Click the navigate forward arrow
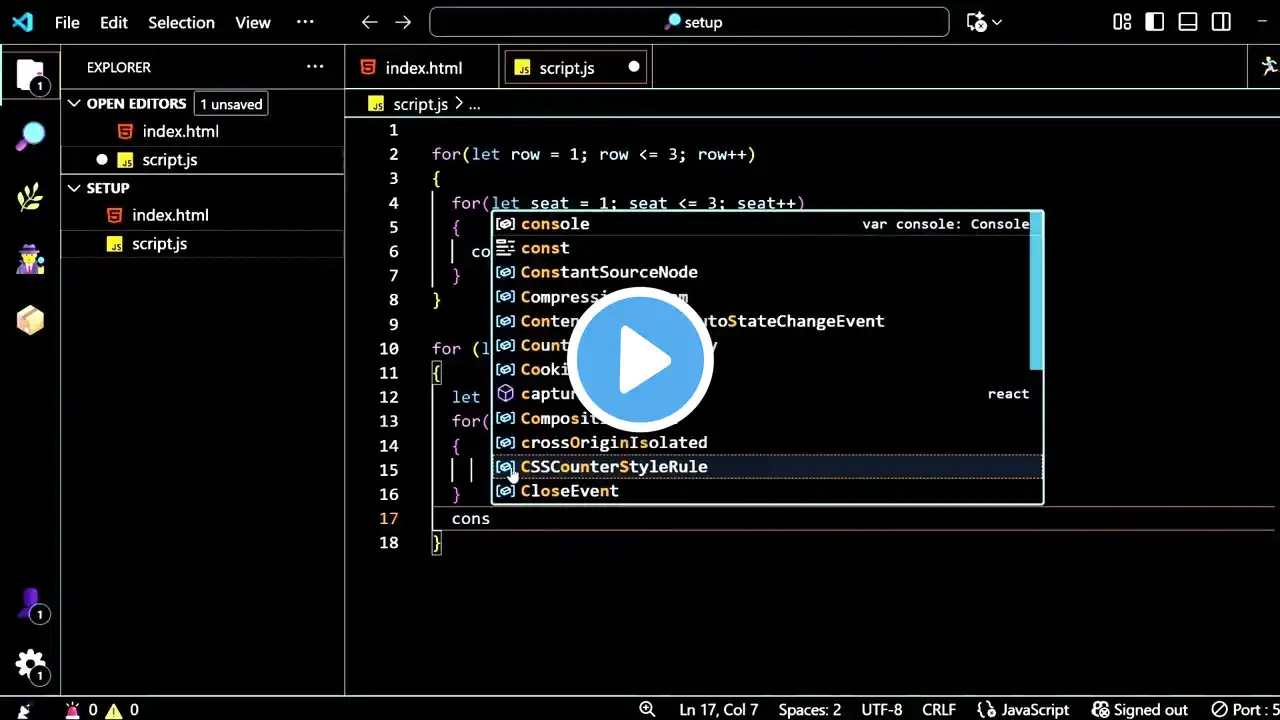Image resolution: width=1280 pixels, height=720 pixels. [x=402, y=22]
